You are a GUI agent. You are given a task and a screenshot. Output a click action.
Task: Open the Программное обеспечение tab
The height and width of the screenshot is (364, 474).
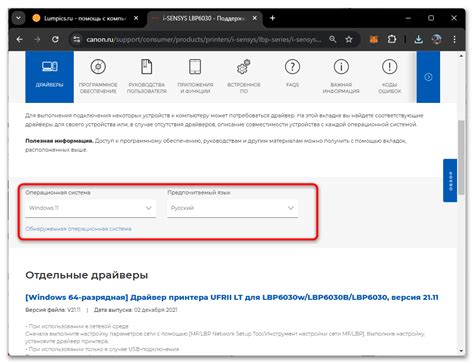tap(98, 77)
